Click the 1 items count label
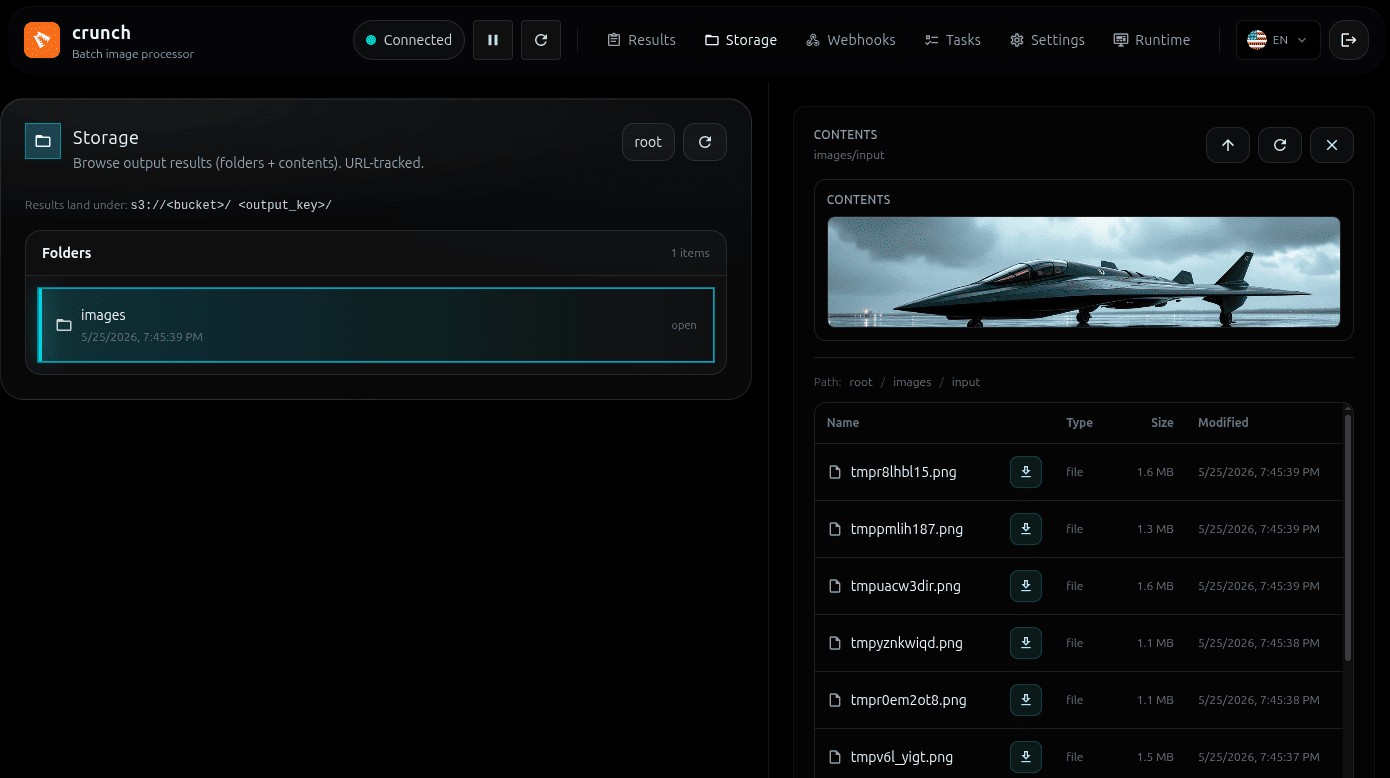 click(690, 253)
